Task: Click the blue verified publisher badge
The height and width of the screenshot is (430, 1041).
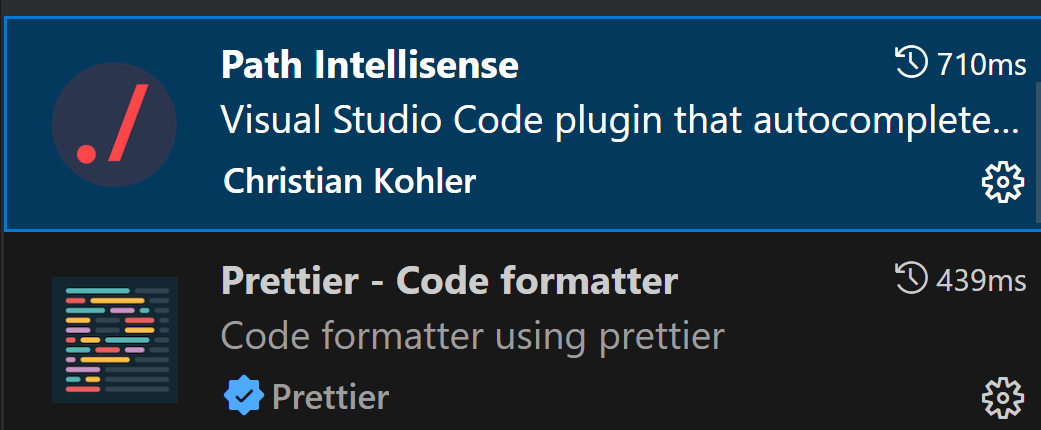Action: pyautogui.click(x=244, y=395)
